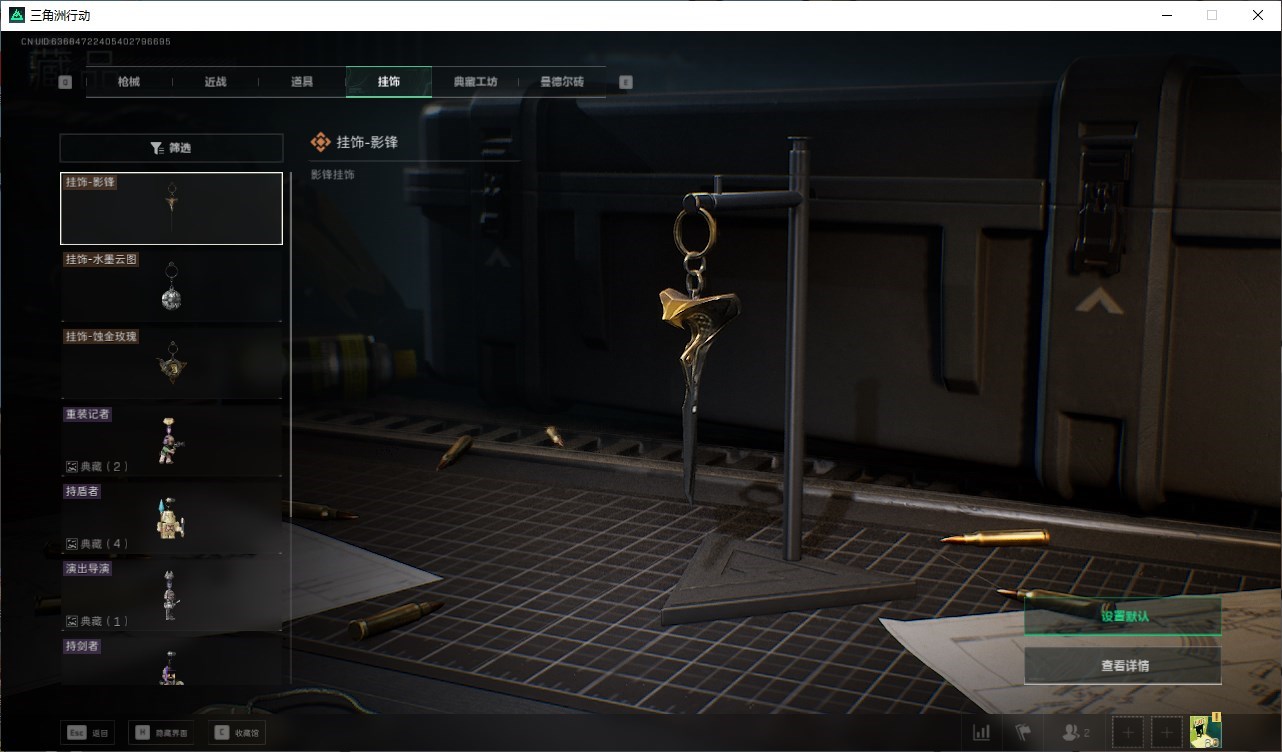The height and width of the screenshot is (752, 1282).
Task: Select the 挂饰-蚀金玫瑰 item thumbnail
Action: [x=171, y=363]
